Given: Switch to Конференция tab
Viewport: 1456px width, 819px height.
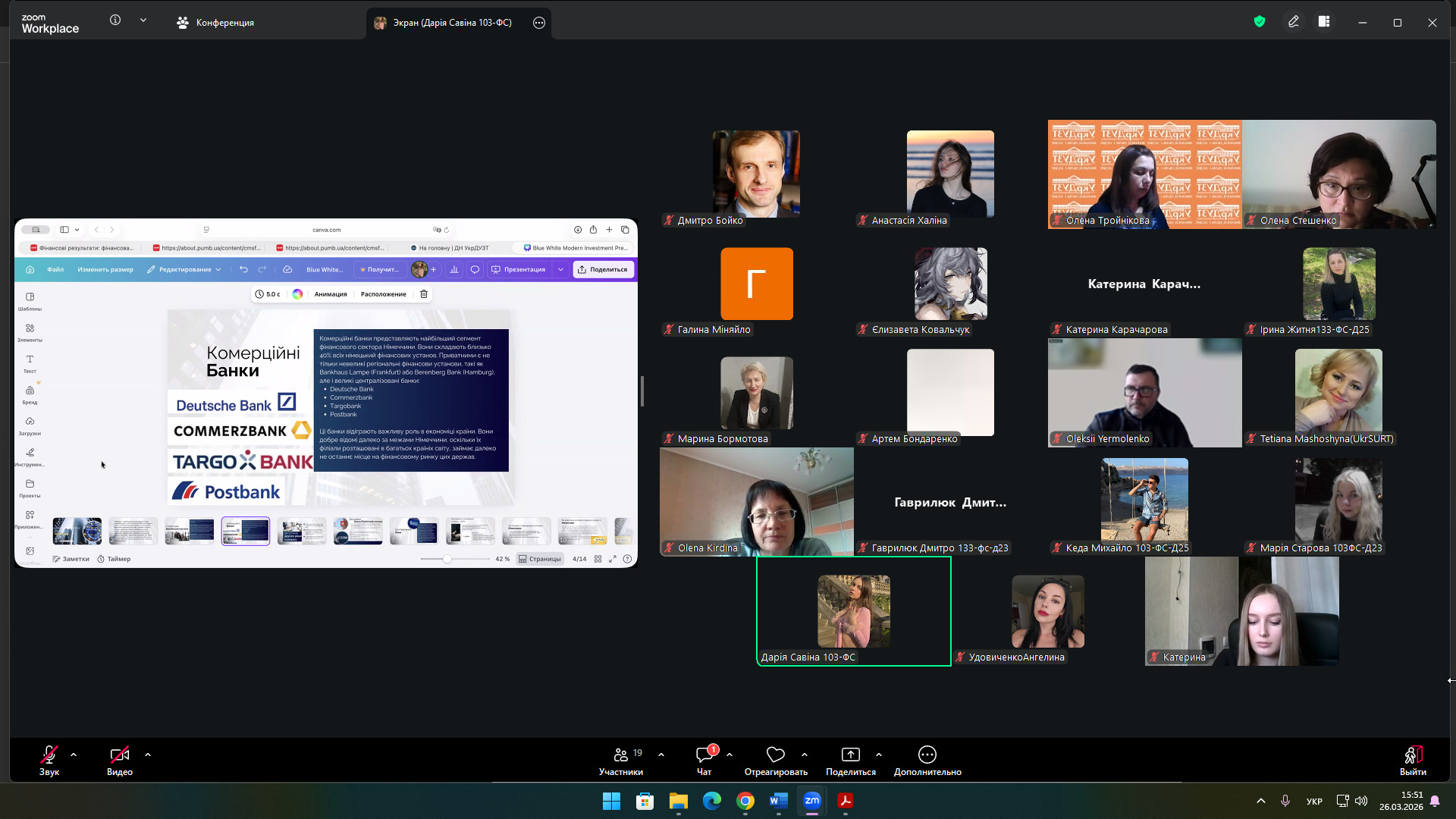Looking at the screenshot, I should [215, 23].
